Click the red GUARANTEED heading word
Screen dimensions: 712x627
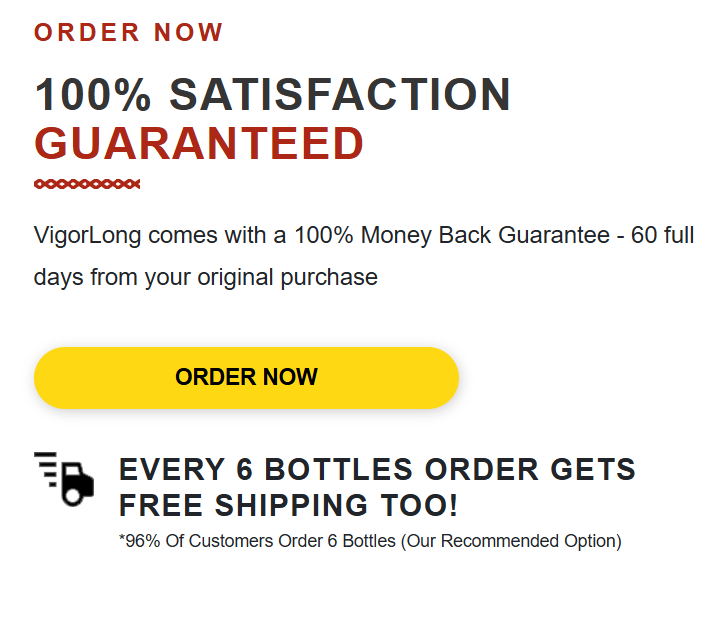tap(199, 143)
